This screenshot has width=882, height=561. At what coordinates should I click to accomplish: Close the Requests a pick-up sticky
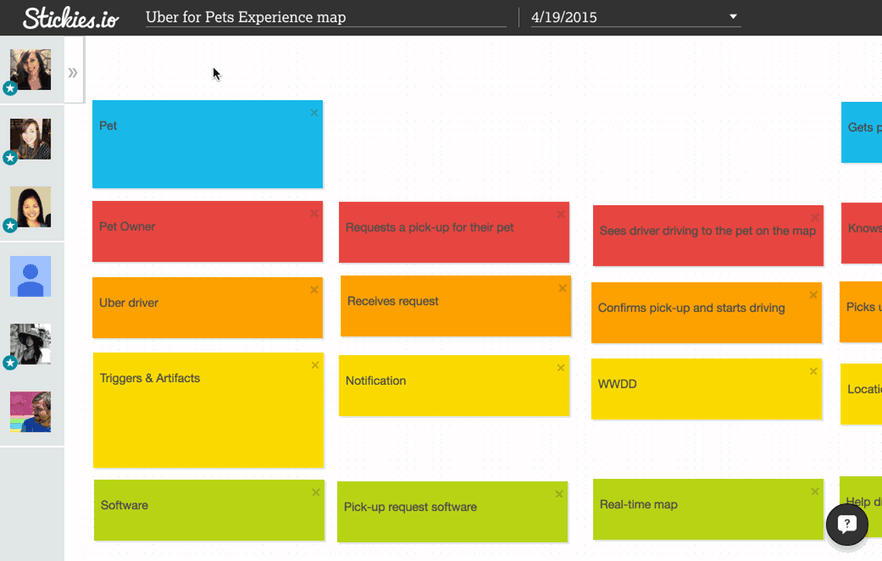click(561, 215)
